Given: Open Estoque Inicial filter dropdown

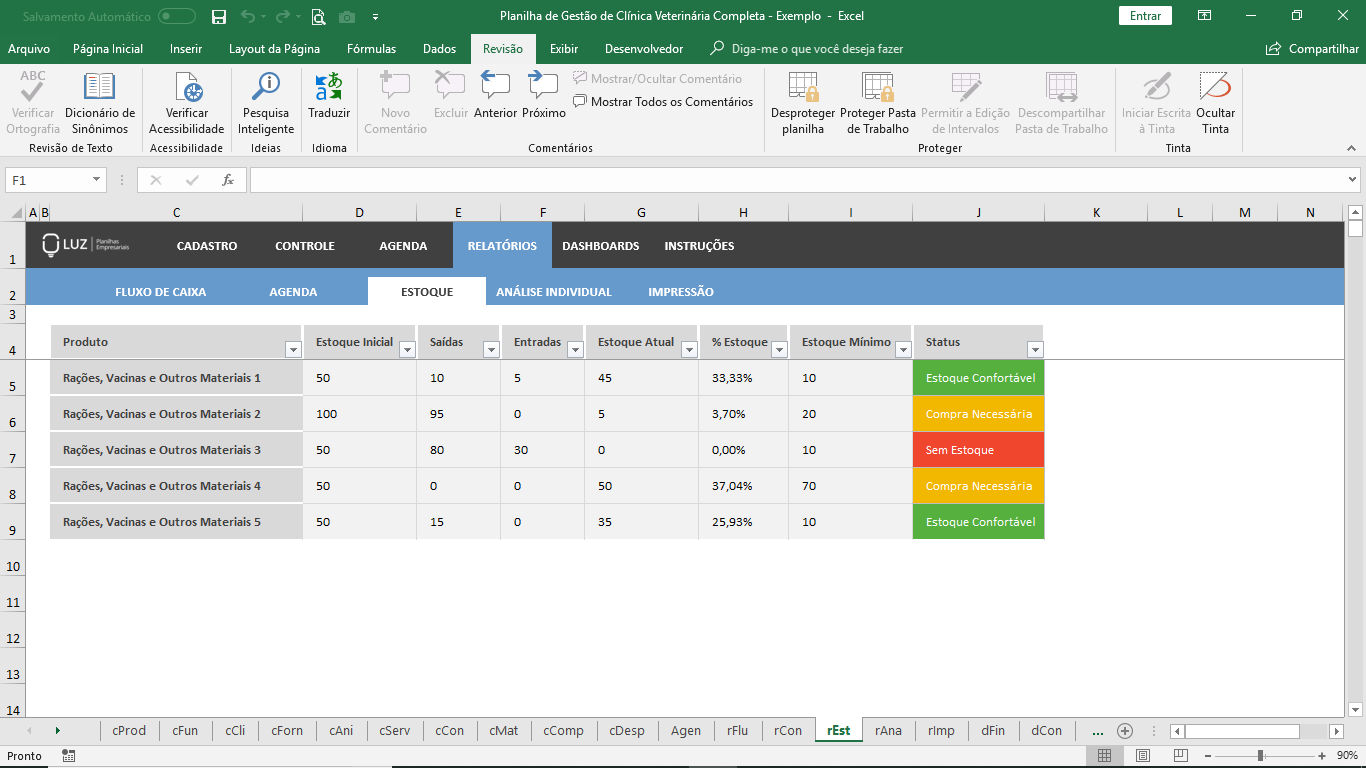Looking at the screenshot, I should pos(407,349).
